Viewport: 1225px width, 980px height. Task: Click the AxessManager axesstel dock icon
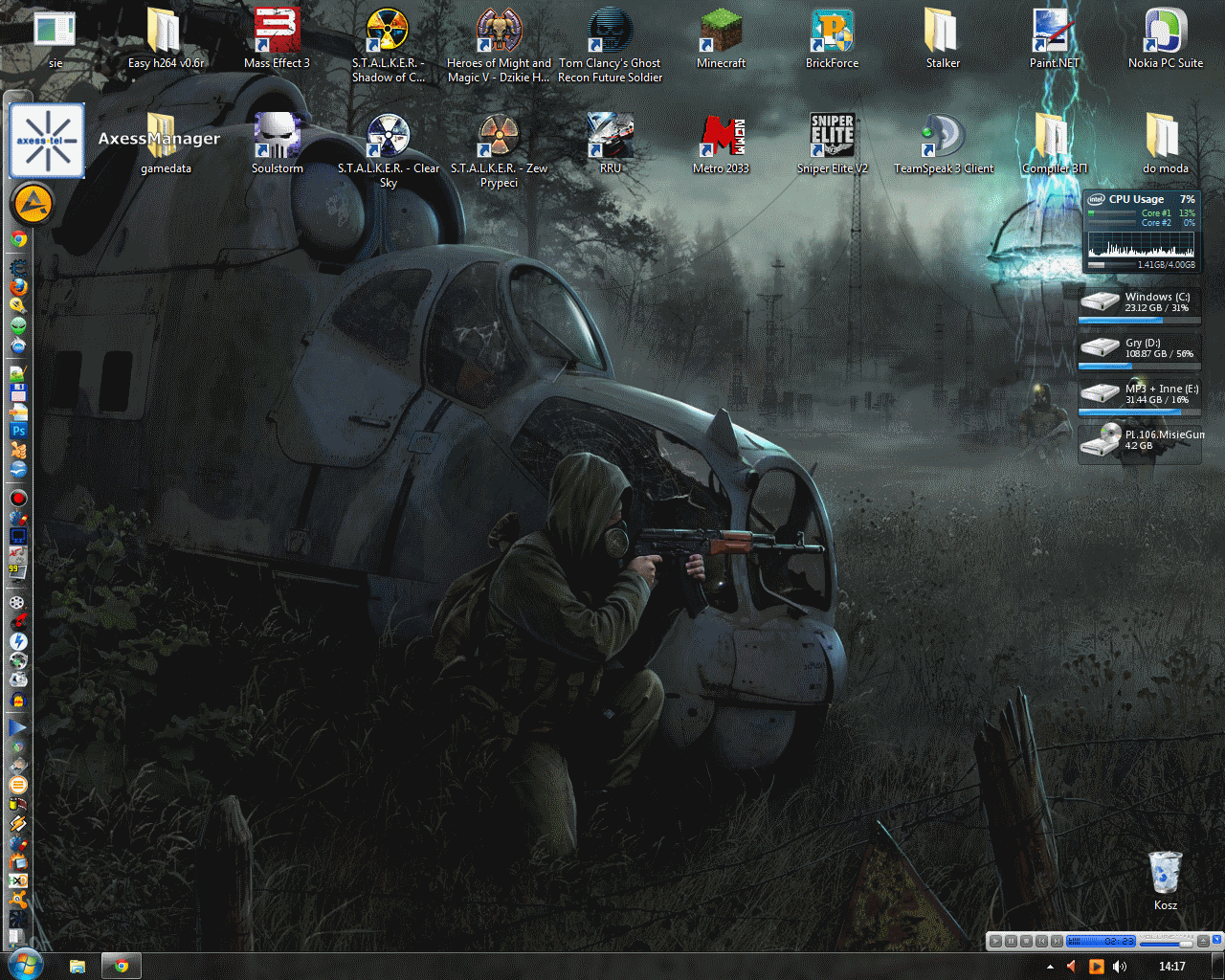coord(48,141)
